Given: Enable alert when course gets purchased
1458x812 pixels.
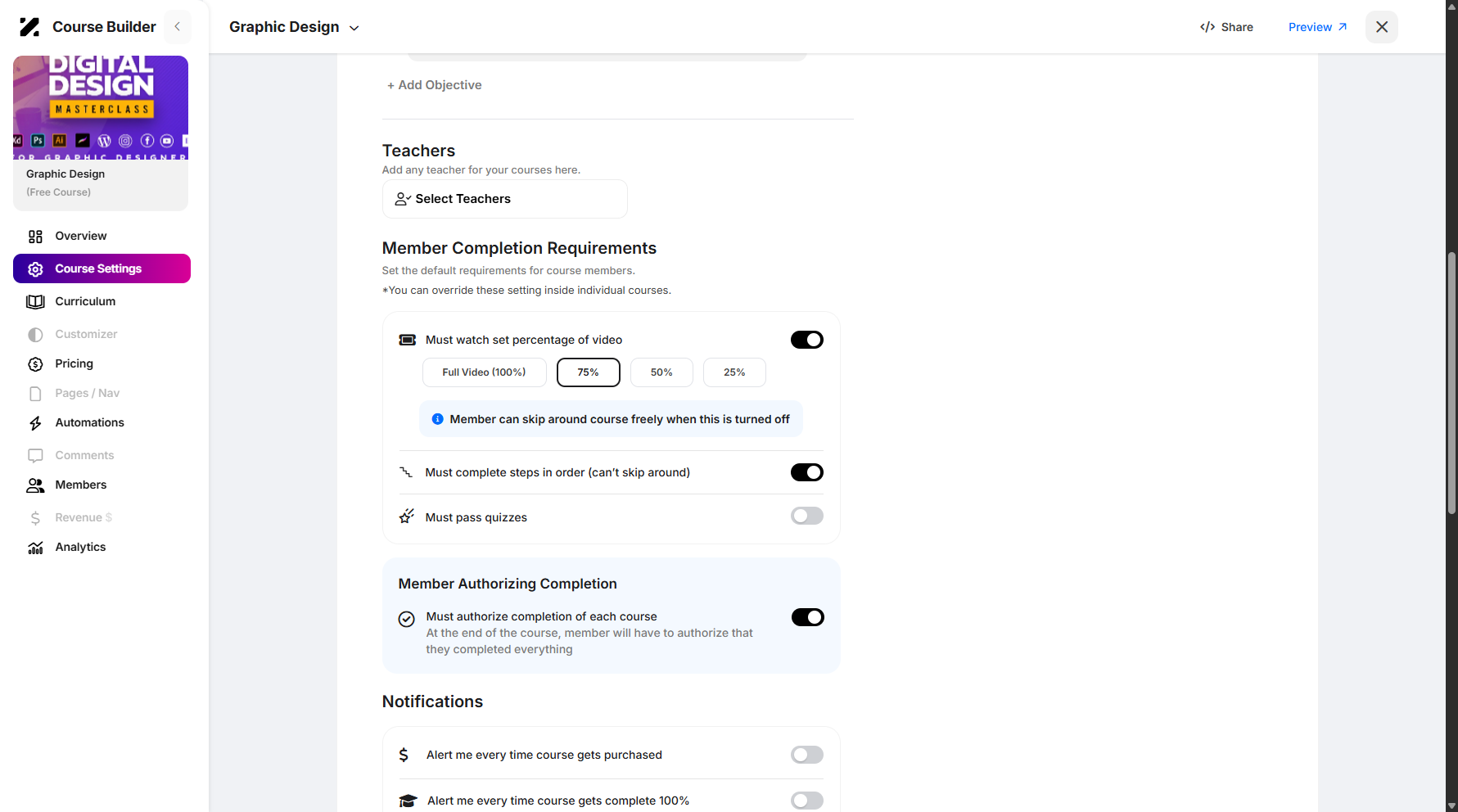Looking at the screenshot, I should coord(806,755).
